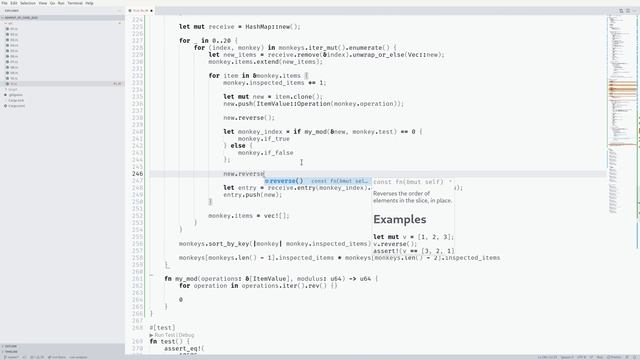Open the Cargo.toml file
The height and width of the screenshot is (360, 640).
click(16, 106)
